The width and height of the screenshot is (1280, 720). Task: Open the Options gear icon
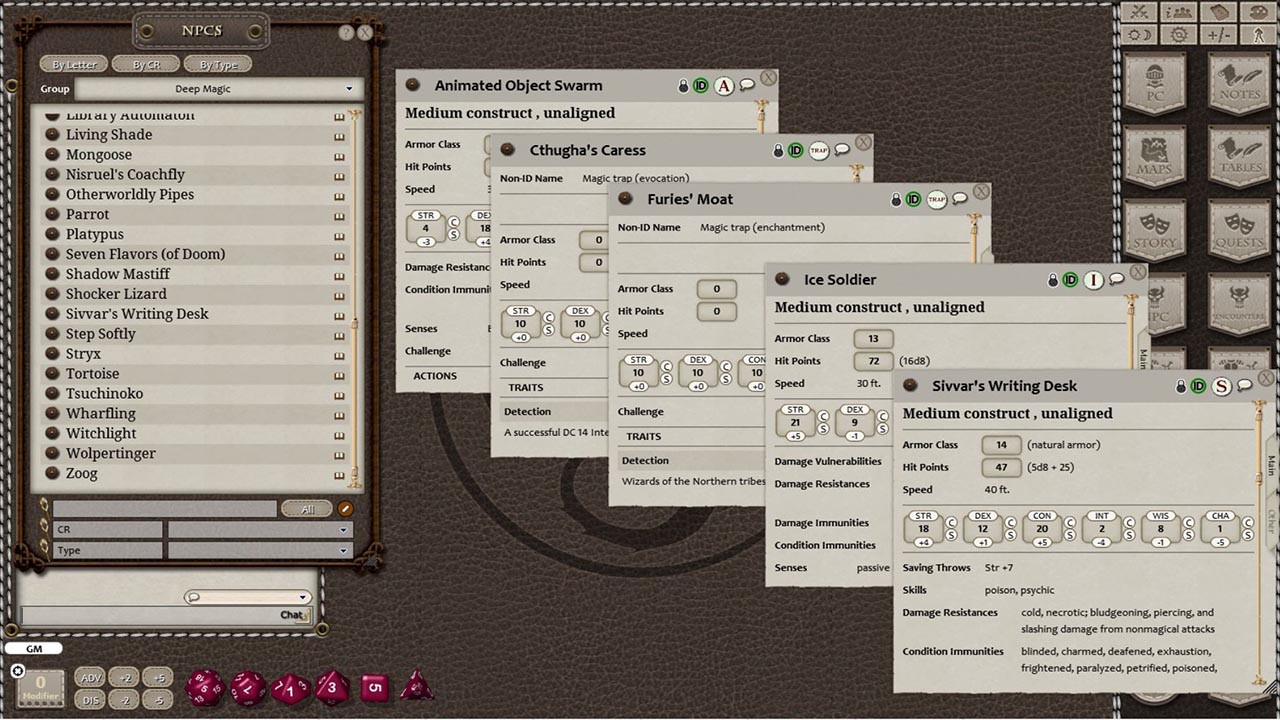pos(1177,34)
